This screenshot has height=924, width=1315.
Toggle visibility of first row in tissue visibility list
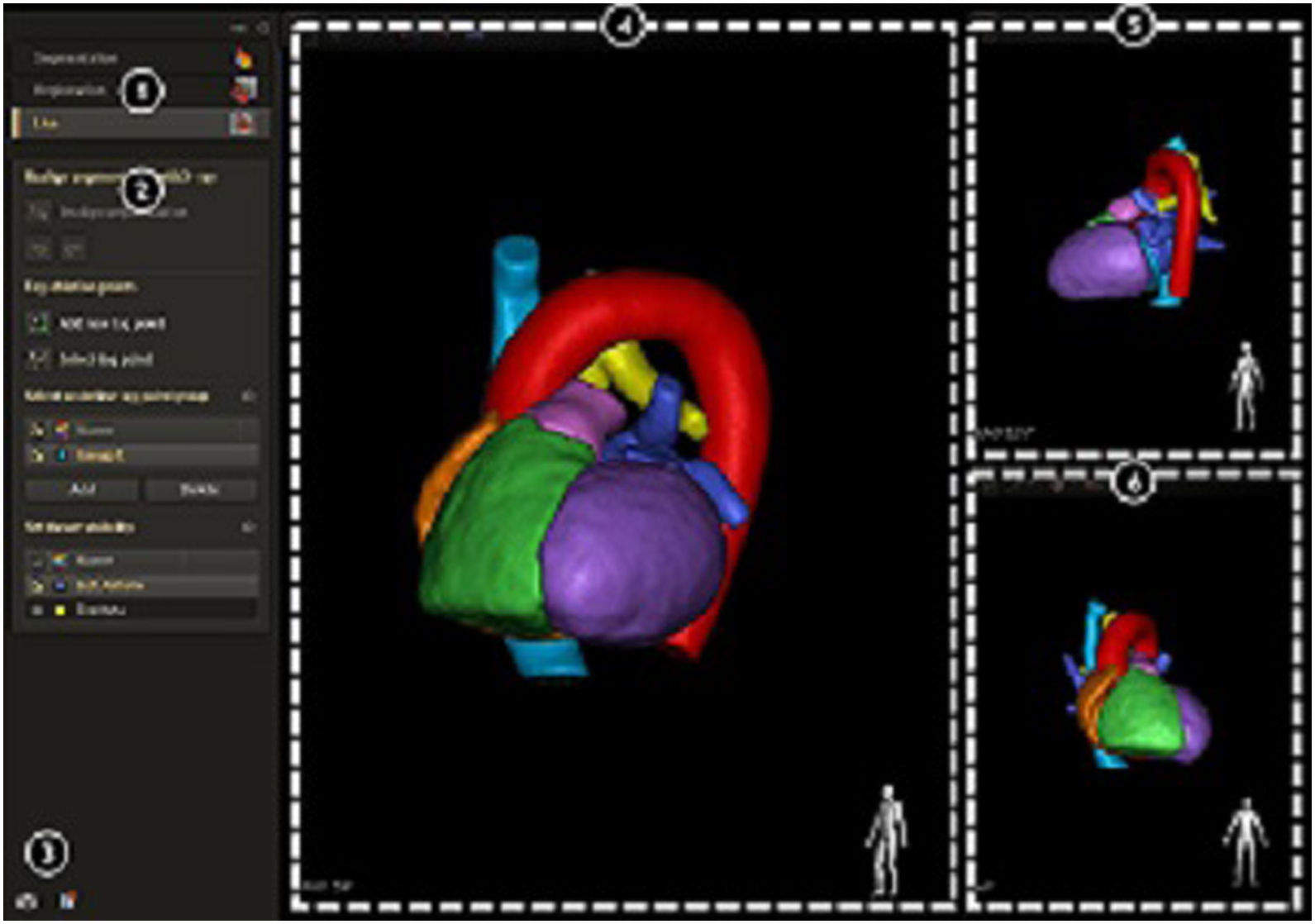37,560
